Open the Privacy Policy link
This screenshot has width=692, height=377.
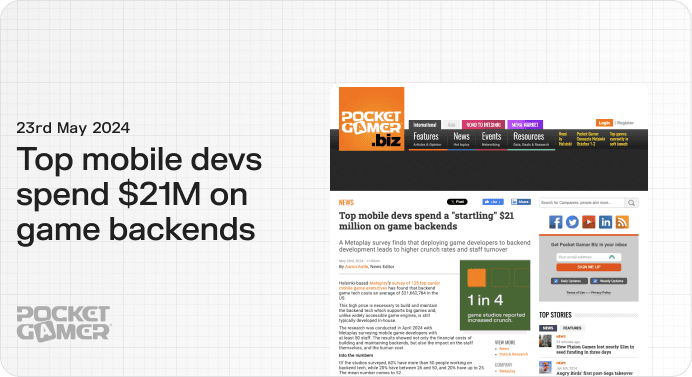click(x=601, y=292)
